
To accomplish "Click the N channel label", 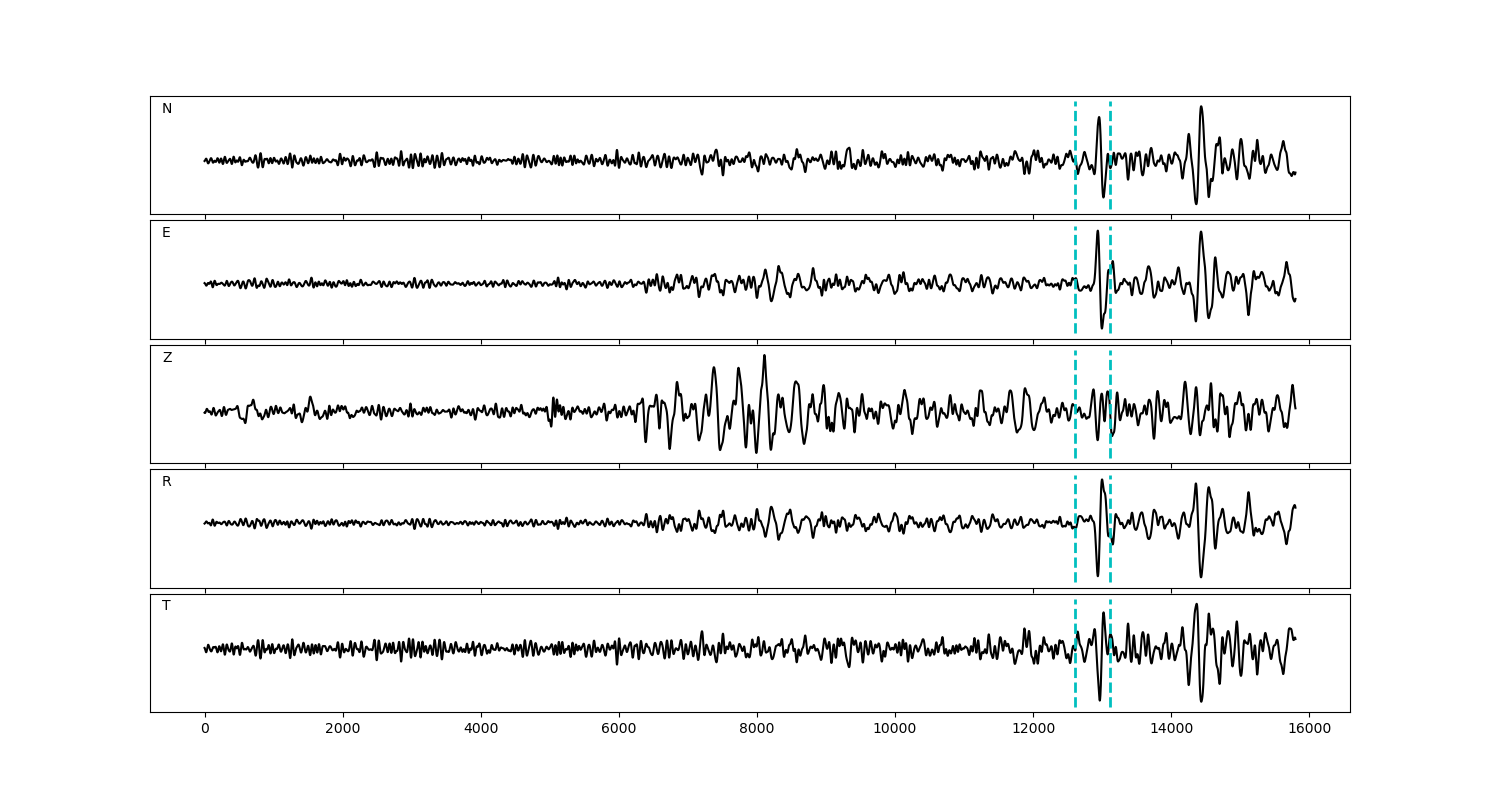I will 167,109.
